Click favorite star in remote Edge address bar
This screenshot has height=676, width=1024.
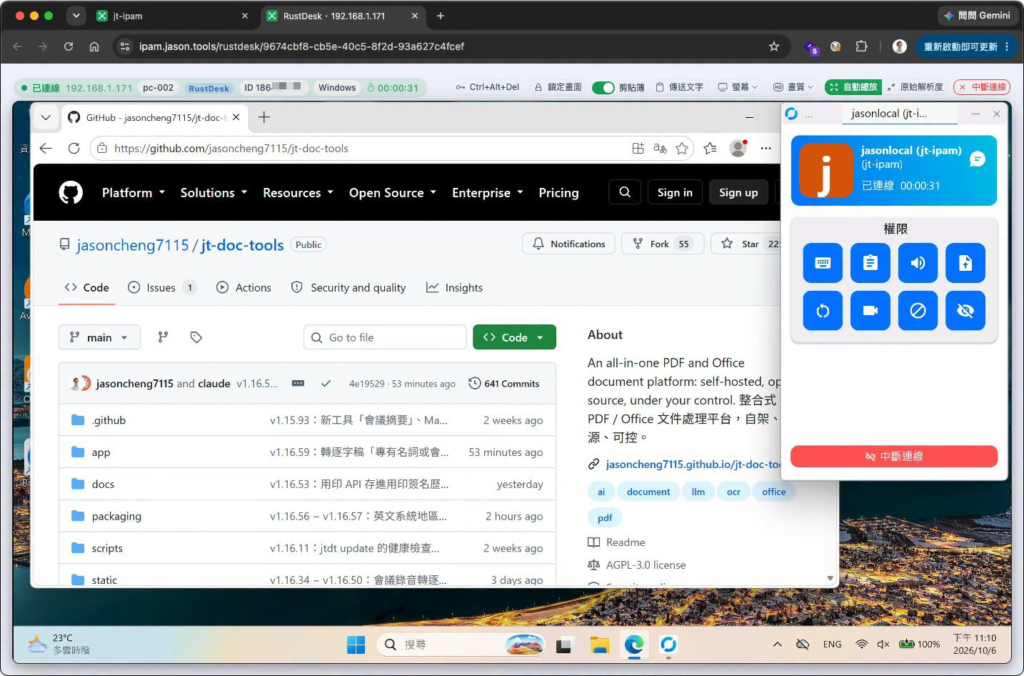pos(682,148)
